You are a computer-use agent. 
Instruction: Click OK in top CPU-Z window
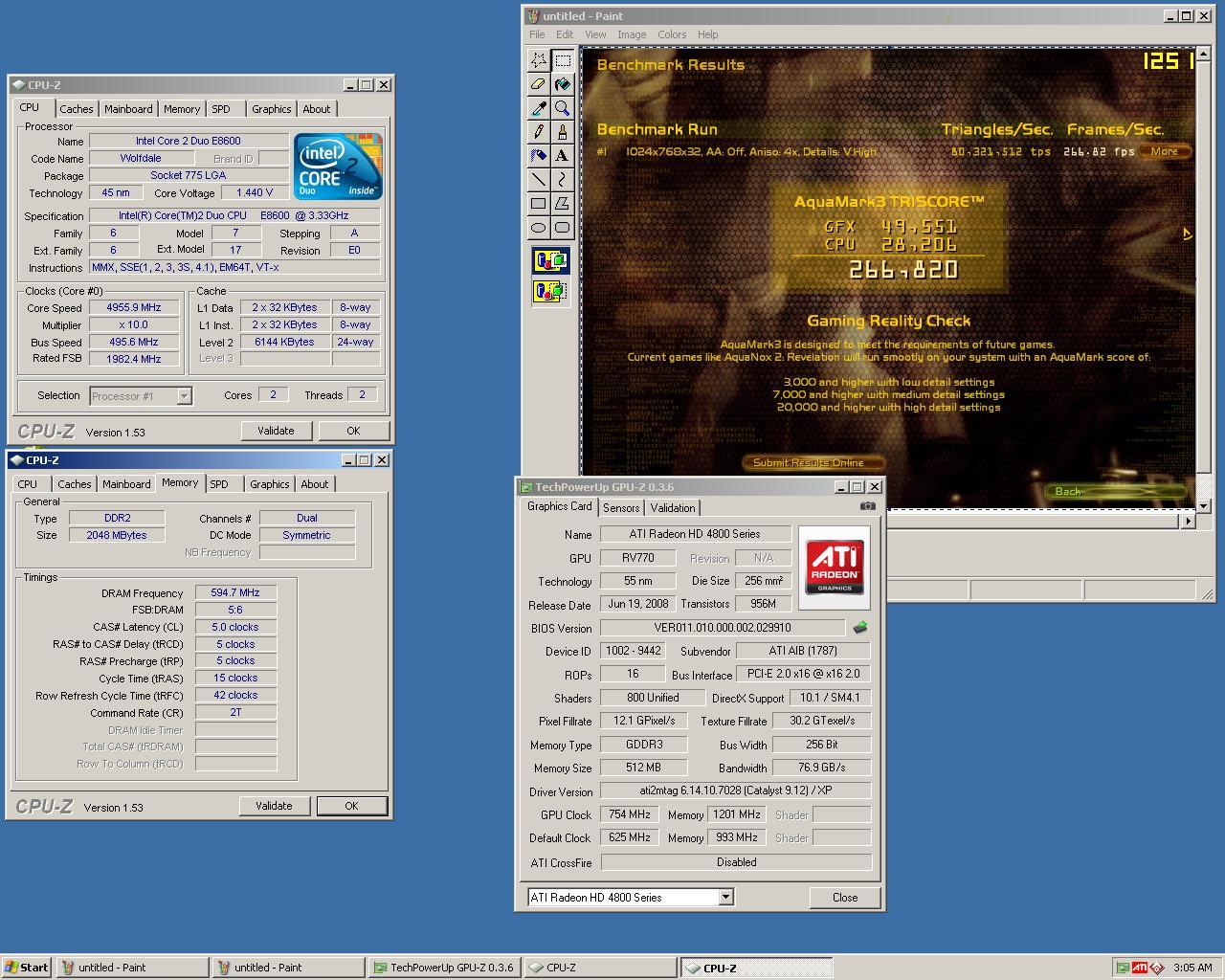pyautogui.click(x=353, y=431)
